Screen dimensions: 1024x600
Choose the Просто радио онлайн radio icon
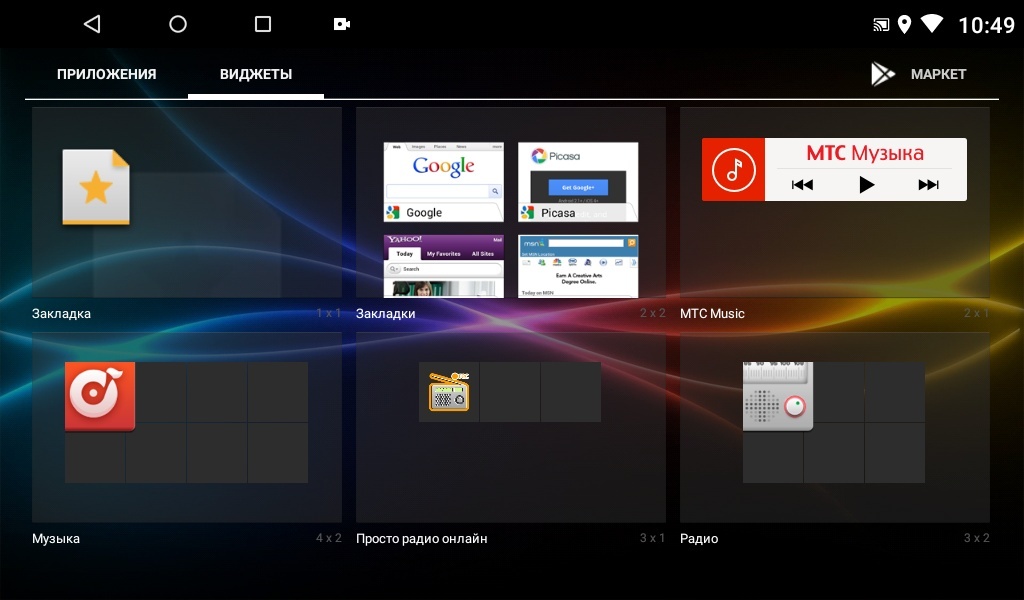(x=449, y=391)
